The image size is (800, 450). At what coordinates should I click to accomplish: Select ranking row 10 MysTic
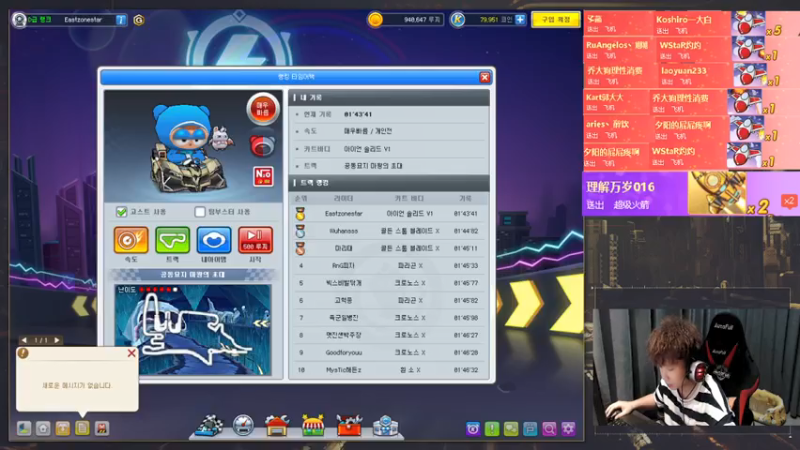coord(389,369)
